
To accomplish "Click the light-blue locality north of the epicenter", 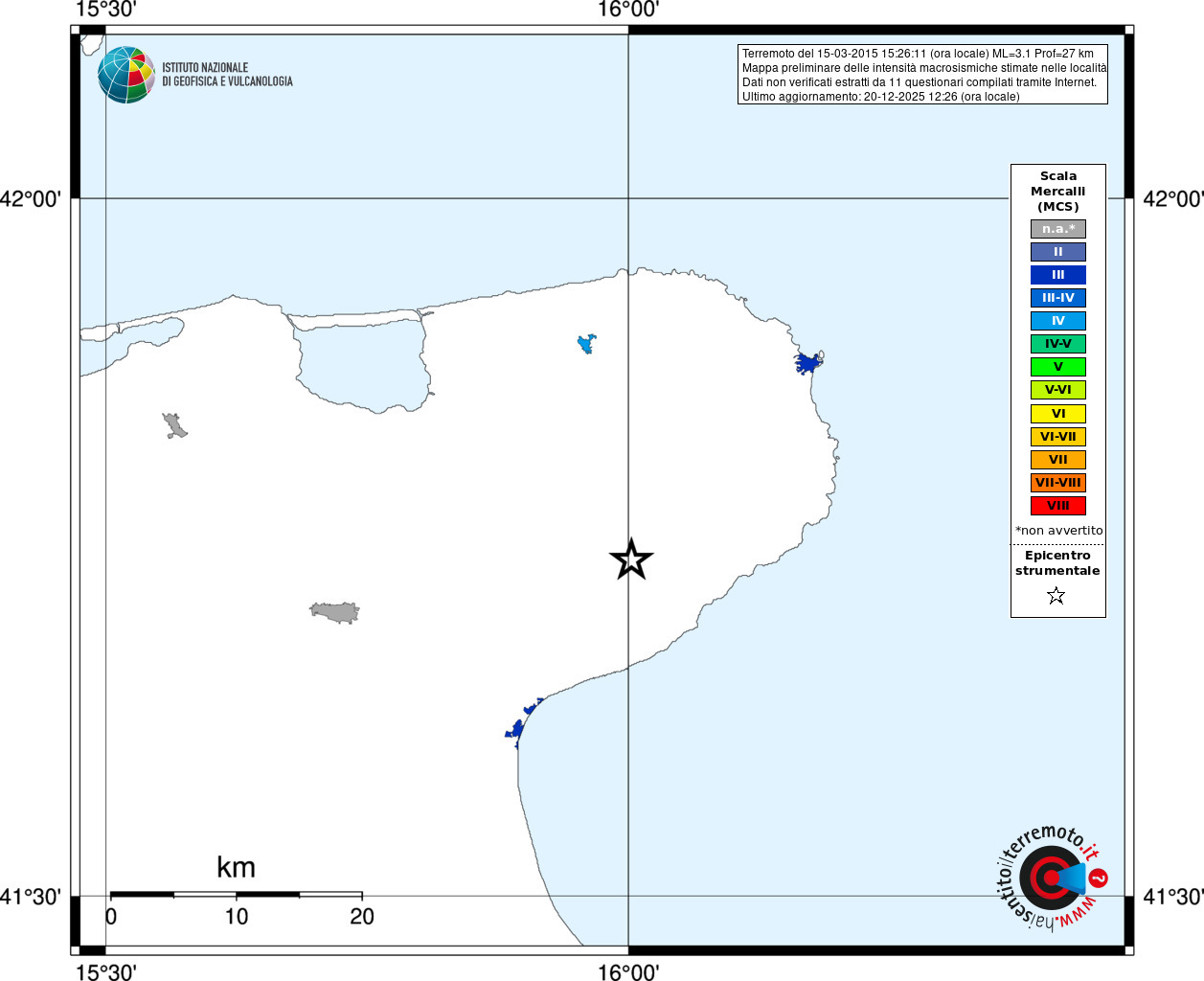I will 586,344.
